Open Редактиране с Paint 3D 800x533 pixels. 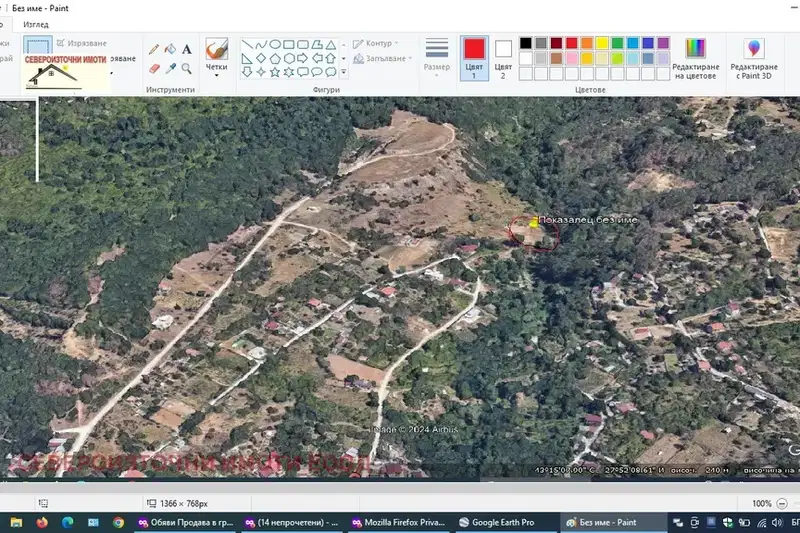click(754, 59)
